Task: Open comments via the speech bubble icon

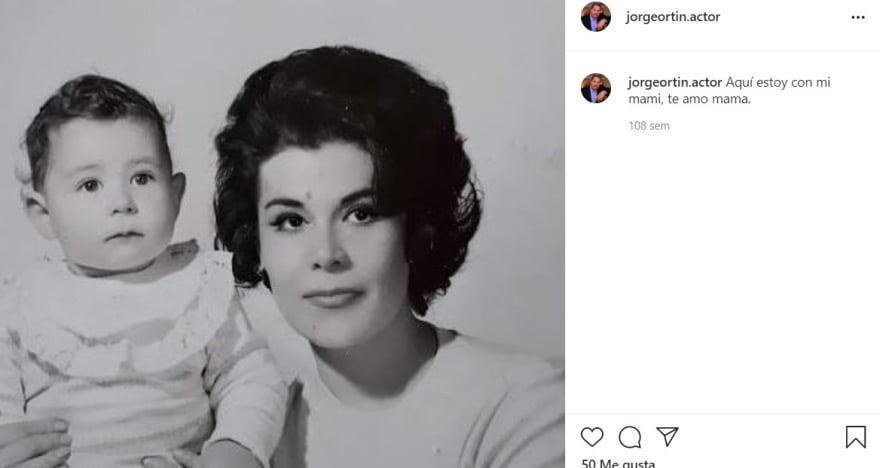Action: (x=630, y=437)
